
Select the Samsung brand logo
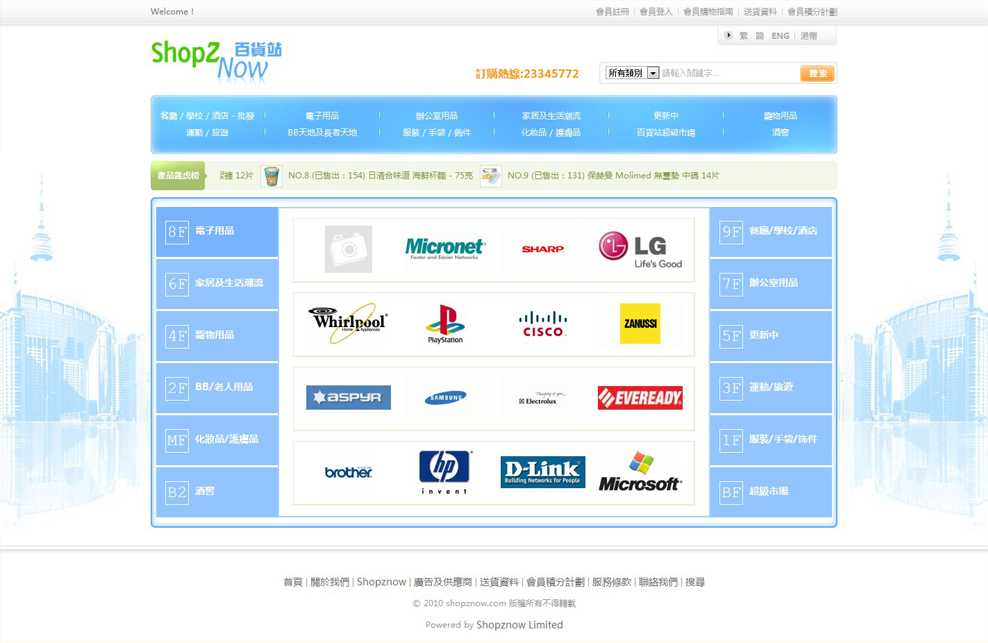(x=445, y=398)
